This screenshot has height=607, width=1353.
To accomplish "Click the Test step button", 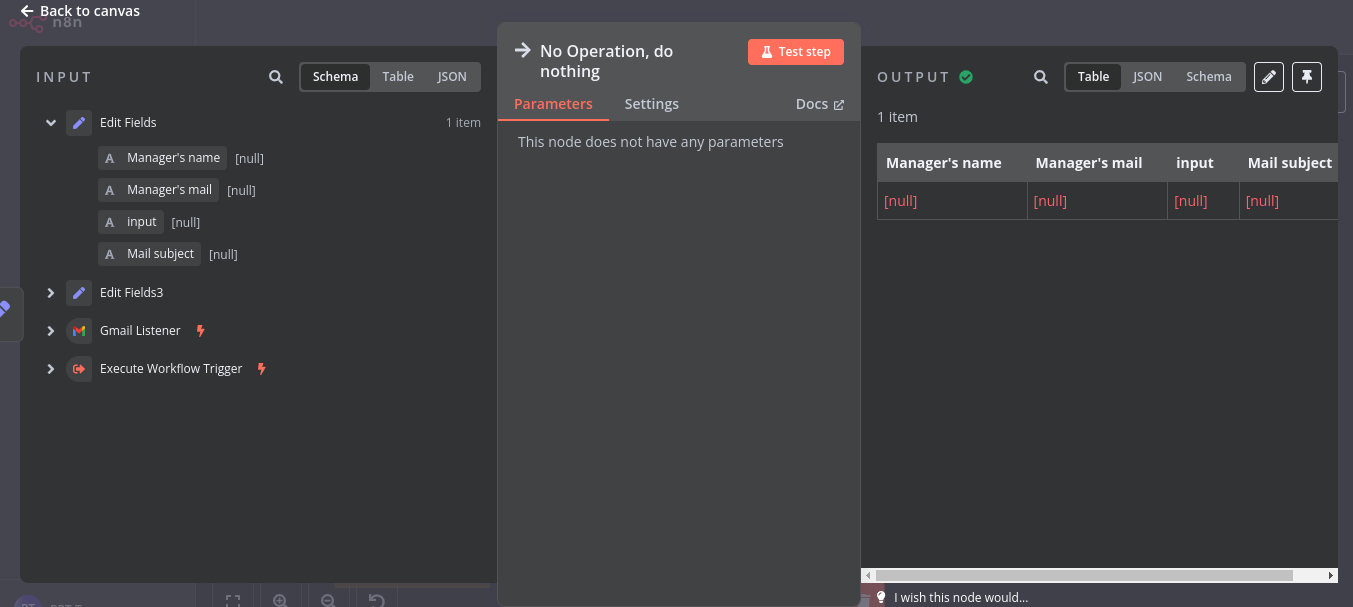I will tap(796, 52).
